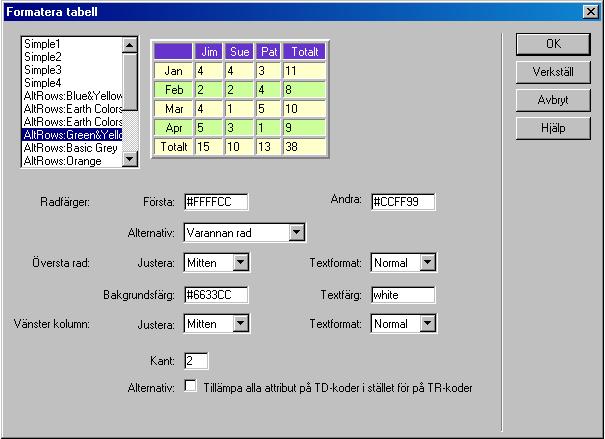Click the OK button
The image size is (605, 439).
553,44
